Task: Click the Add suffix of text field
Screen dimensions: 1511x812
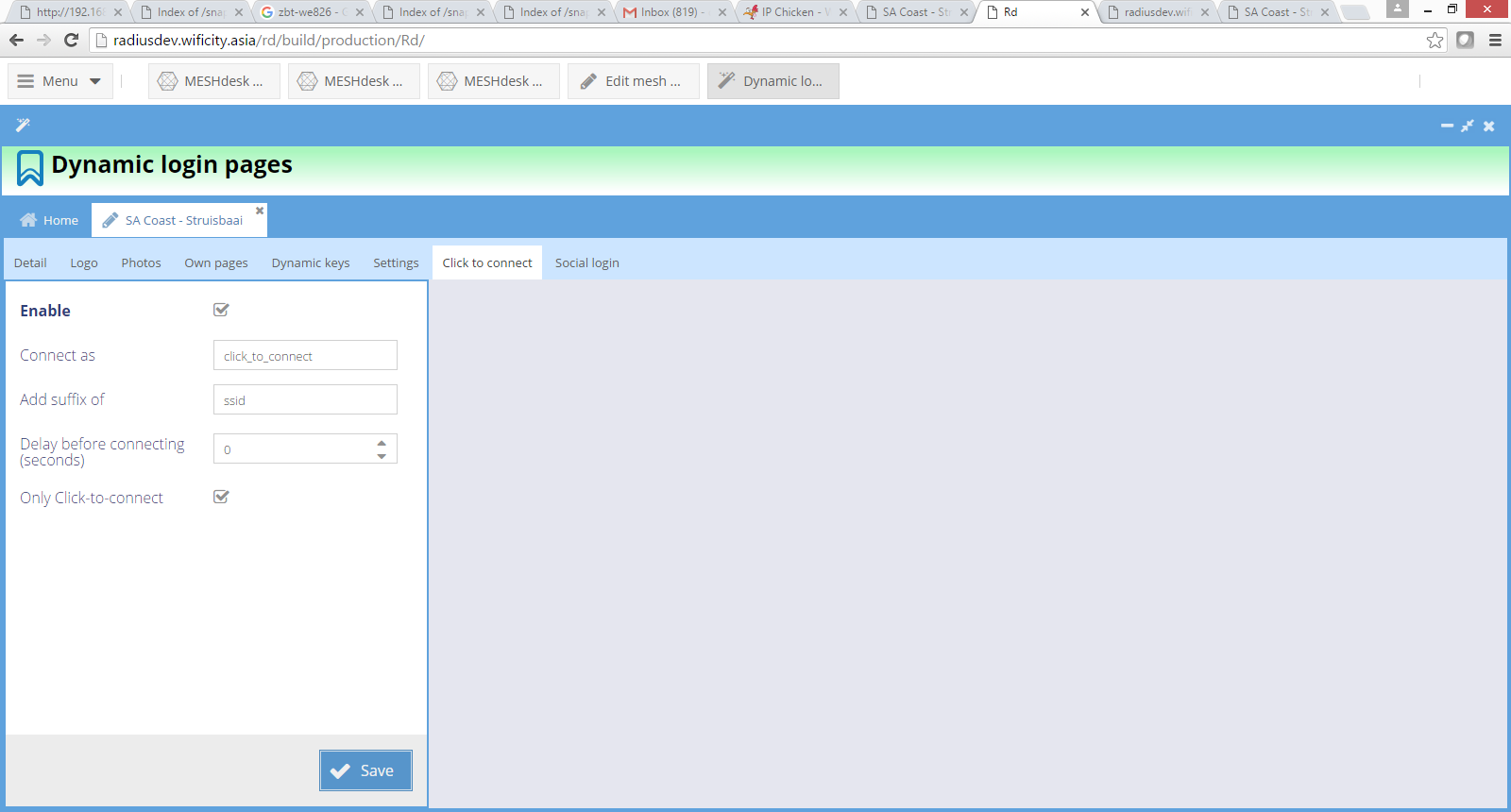Action: [305, 400]
